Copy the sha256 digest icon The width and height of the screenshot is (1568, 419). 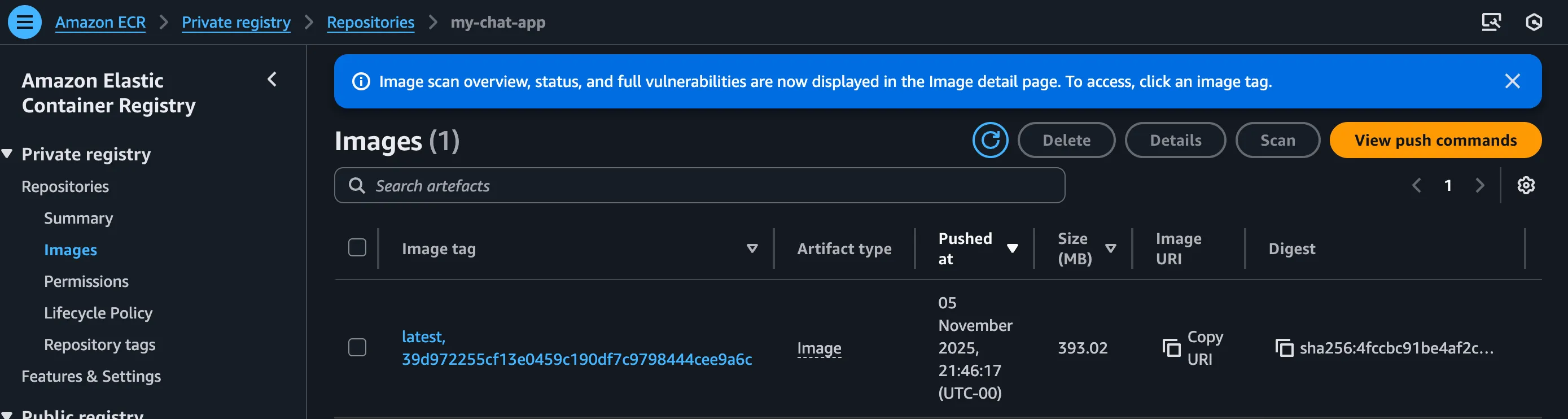(1284, 348)
